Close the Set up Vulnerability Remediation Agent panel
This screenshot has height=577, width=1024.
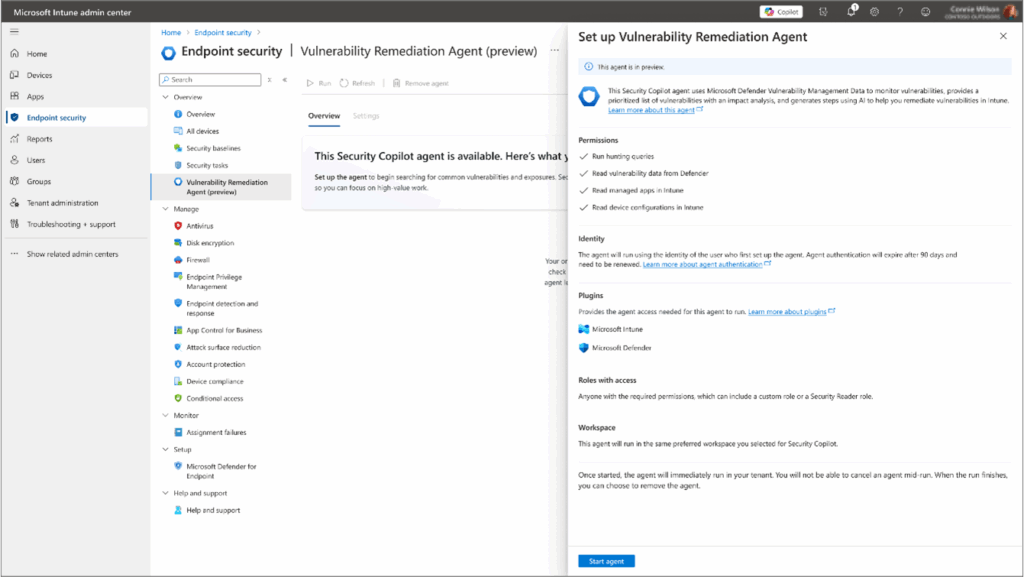(1003, 36)
